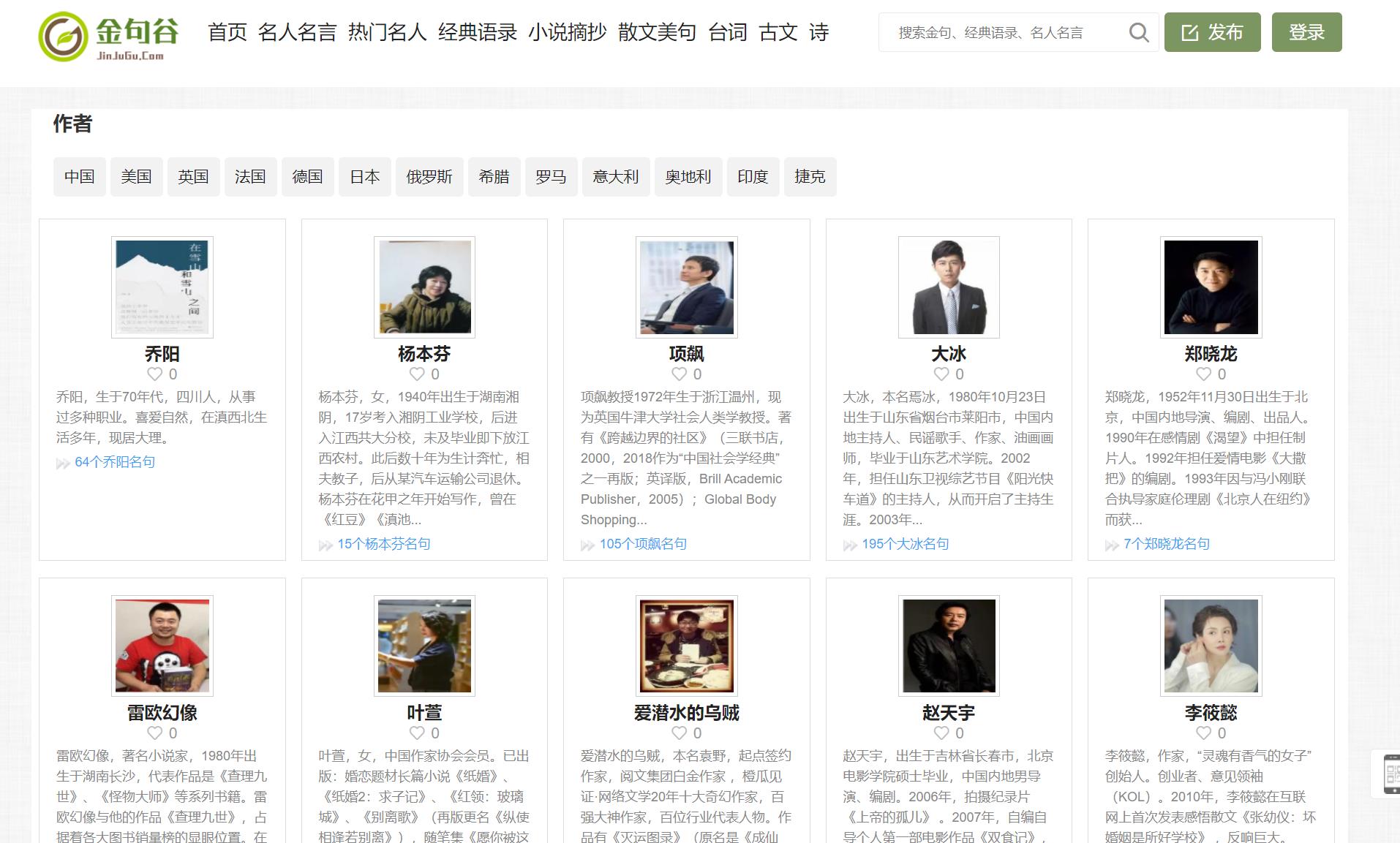
Task: Filter authors by 德国
Action: (x=307, y=177)
